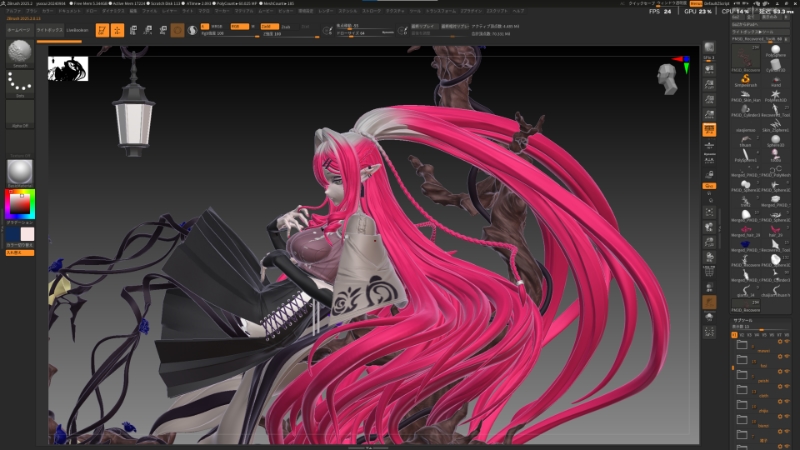Screen dimensions: 800x450
Task: Pick the SimpleBrush tool
Action: [746, 79]
